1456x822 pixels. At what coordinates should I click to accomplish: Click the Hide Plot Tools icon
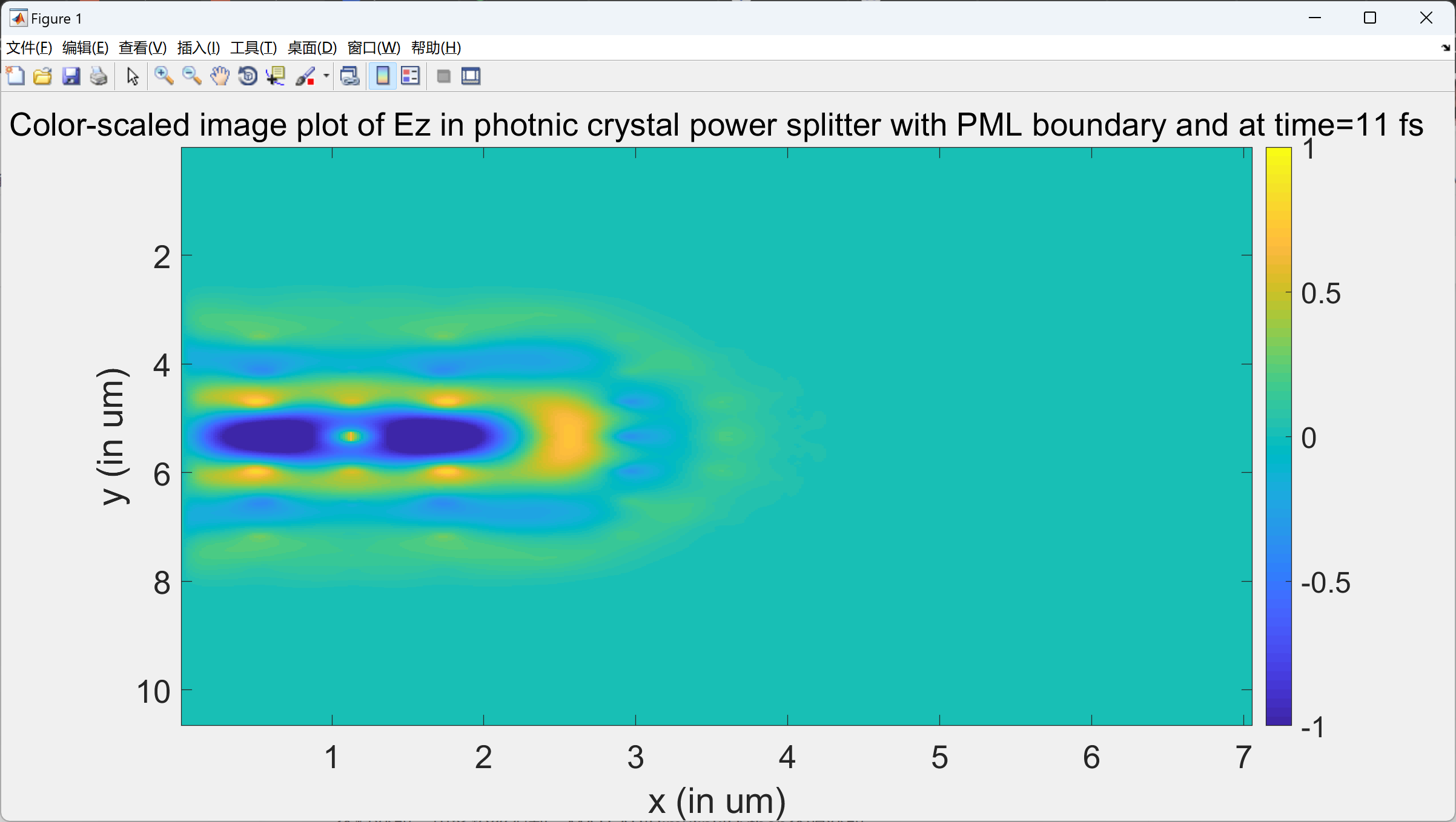pos(443,76)
